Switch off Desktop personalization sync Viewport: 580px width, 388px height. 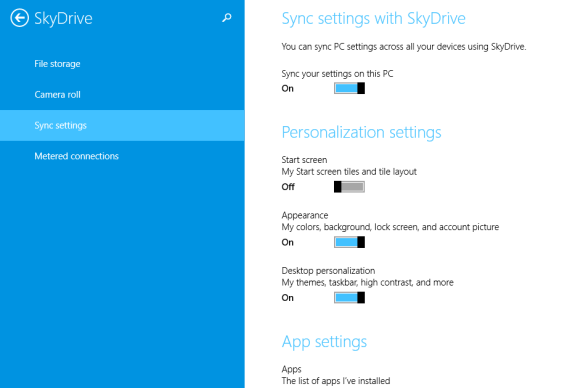coord(349,298)
